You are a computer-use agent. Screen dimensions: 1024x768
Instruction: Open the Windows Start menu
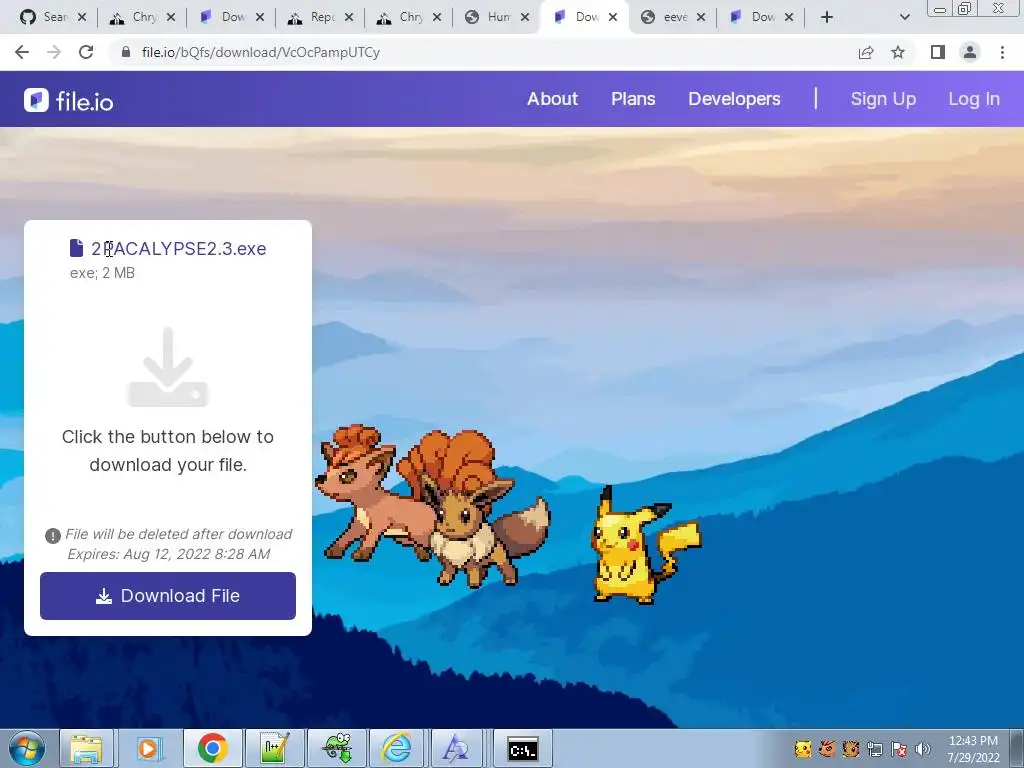pos(27,748)
